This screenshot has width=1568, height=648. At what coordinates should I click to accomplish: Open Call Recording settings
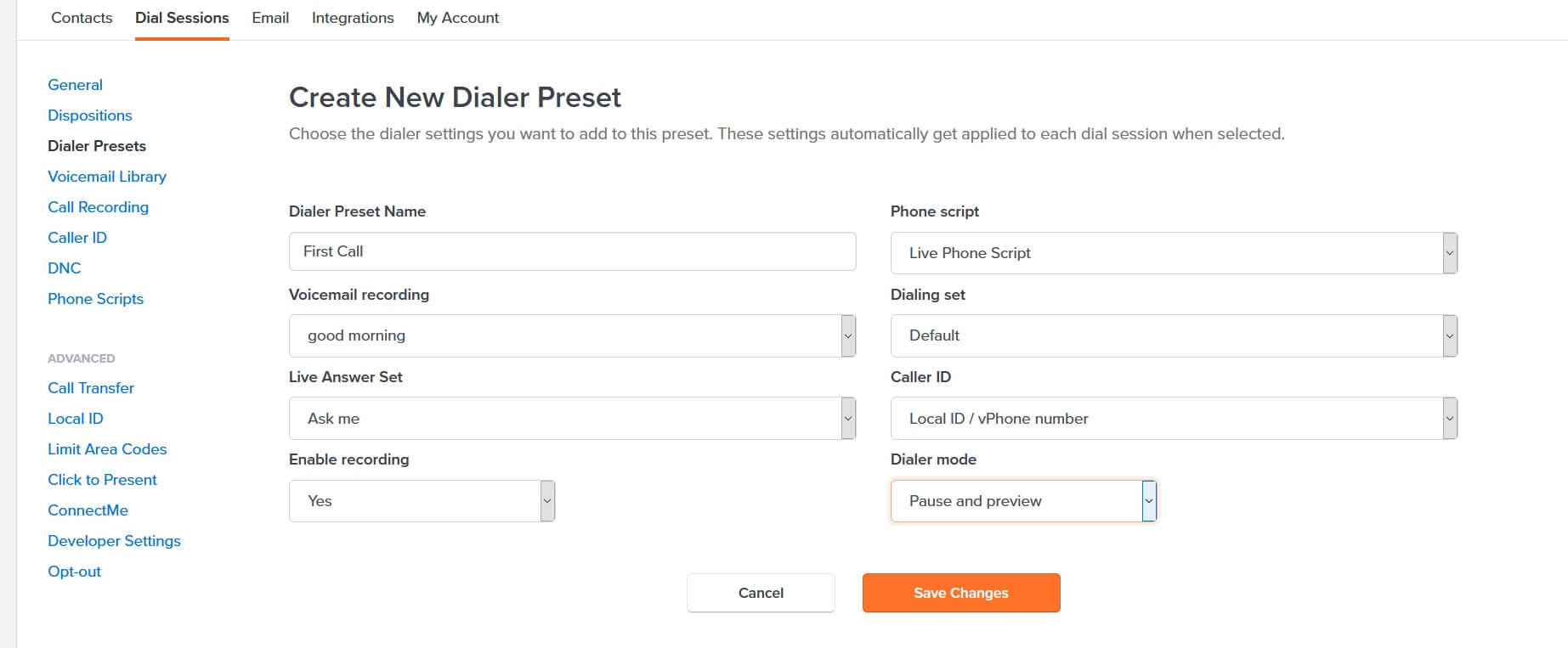[x=98, y=207]
